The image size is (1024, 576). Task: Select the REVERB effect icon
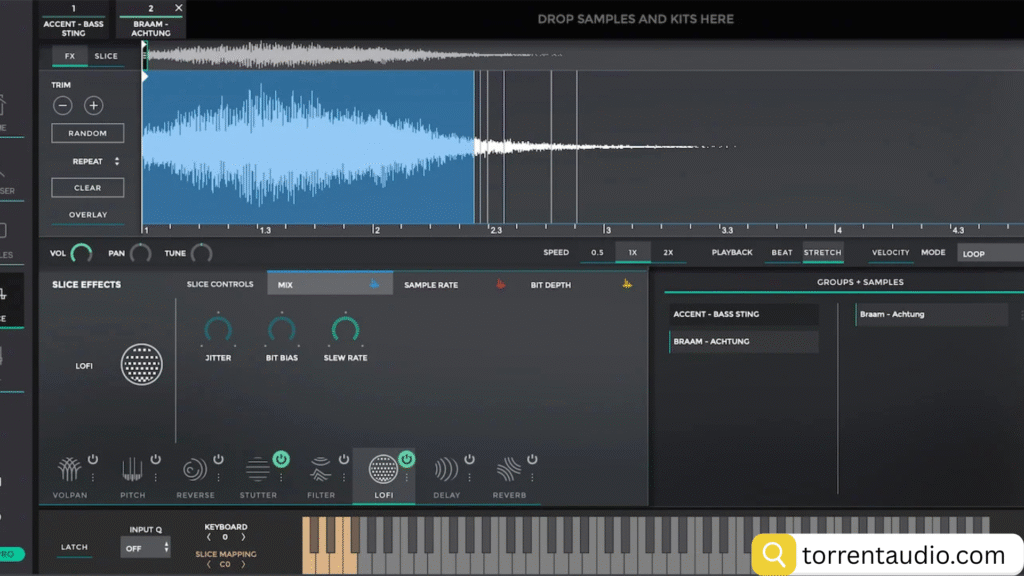(511, 470)
